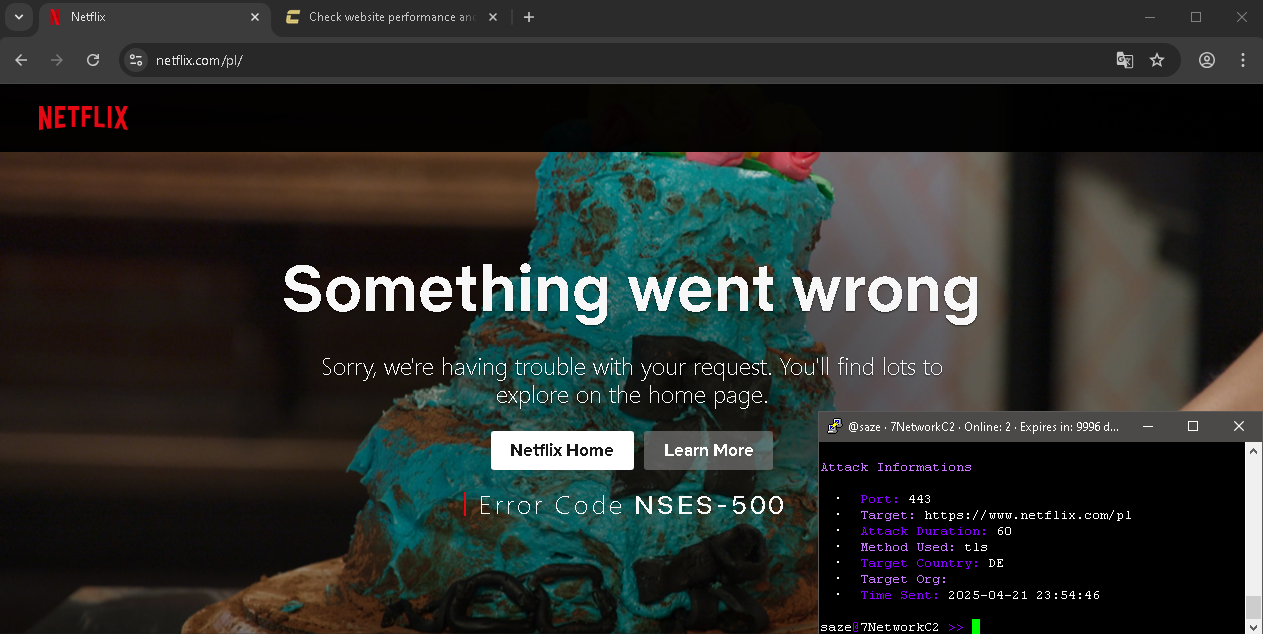View site information for netflix.com
1263x634 pixels.
coord(137,60)
